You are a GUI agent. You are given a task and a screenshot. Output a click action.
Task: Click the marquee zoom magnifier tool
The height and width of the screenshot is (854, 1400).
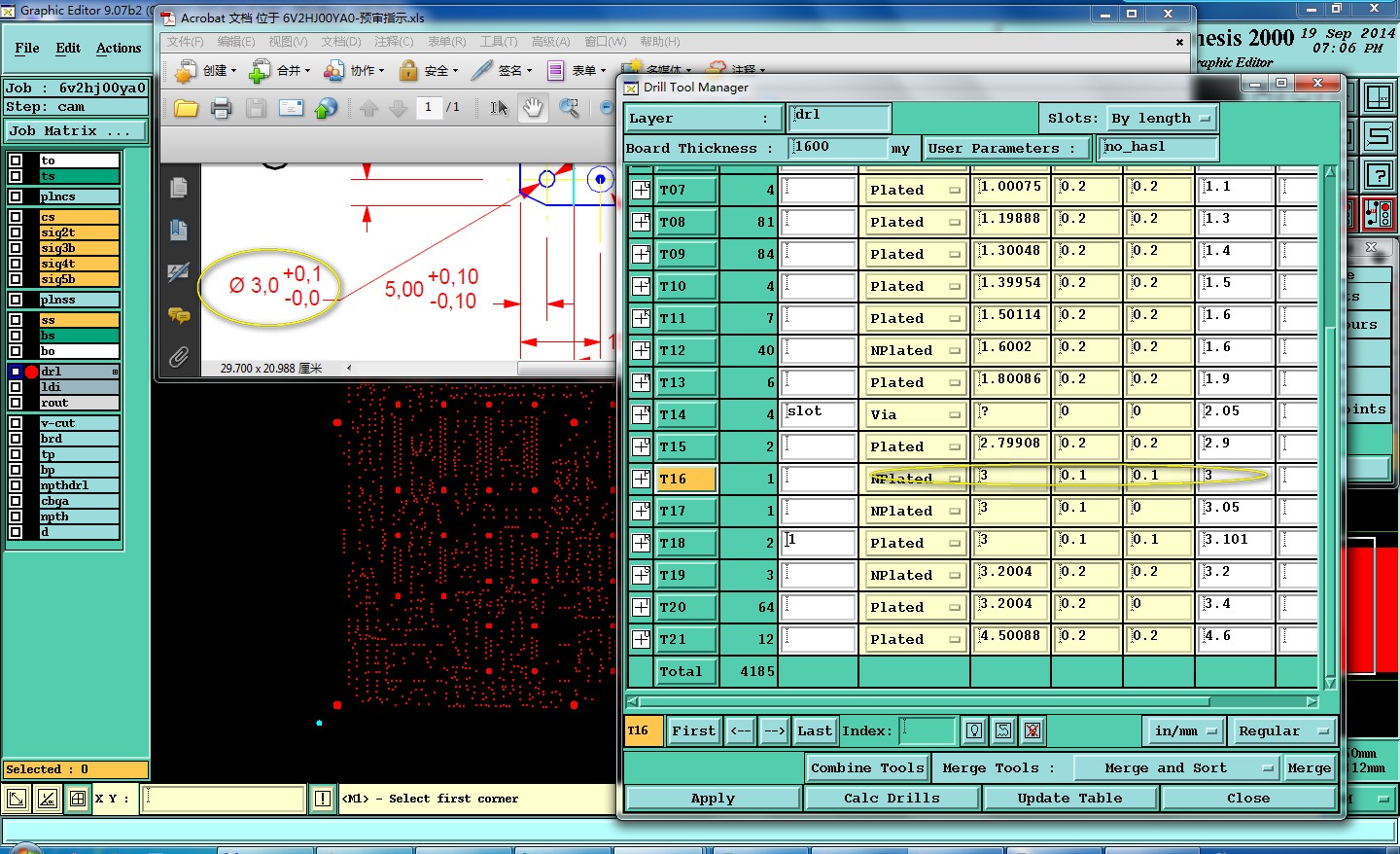tap(570, 108)
